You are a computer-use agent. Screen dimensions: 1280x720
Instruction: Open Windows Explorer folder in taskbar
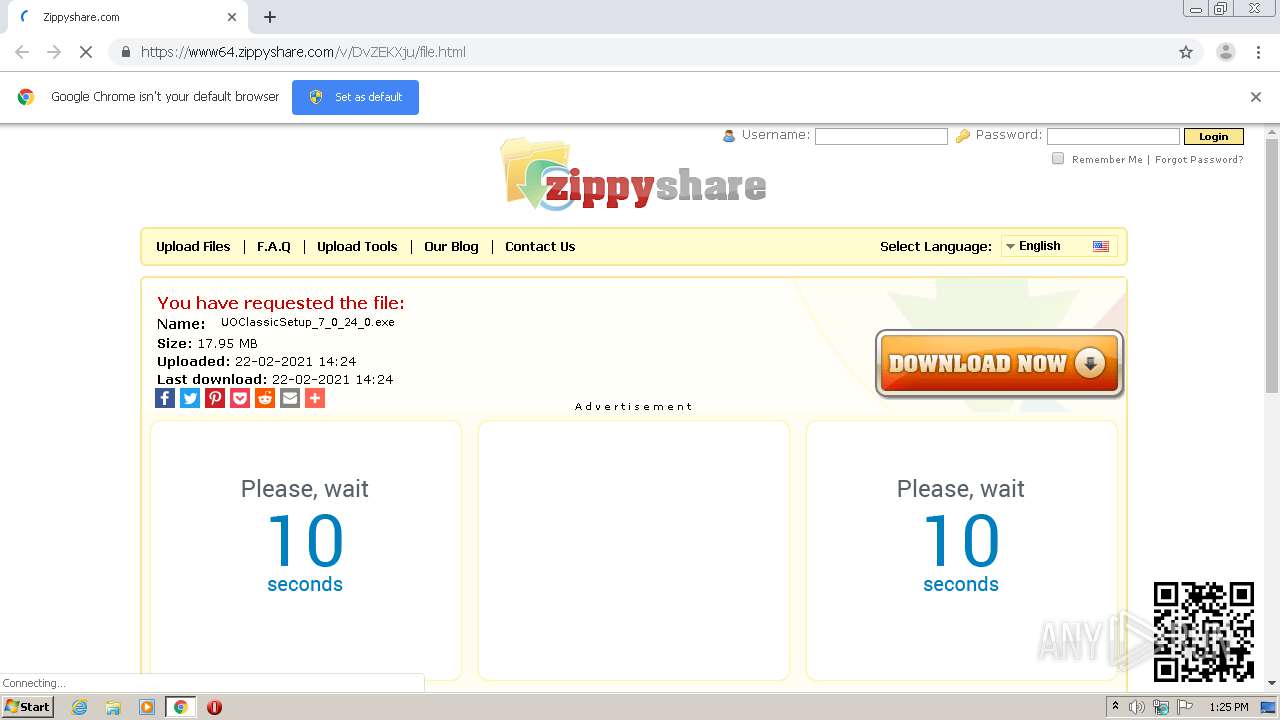point(113,707)
